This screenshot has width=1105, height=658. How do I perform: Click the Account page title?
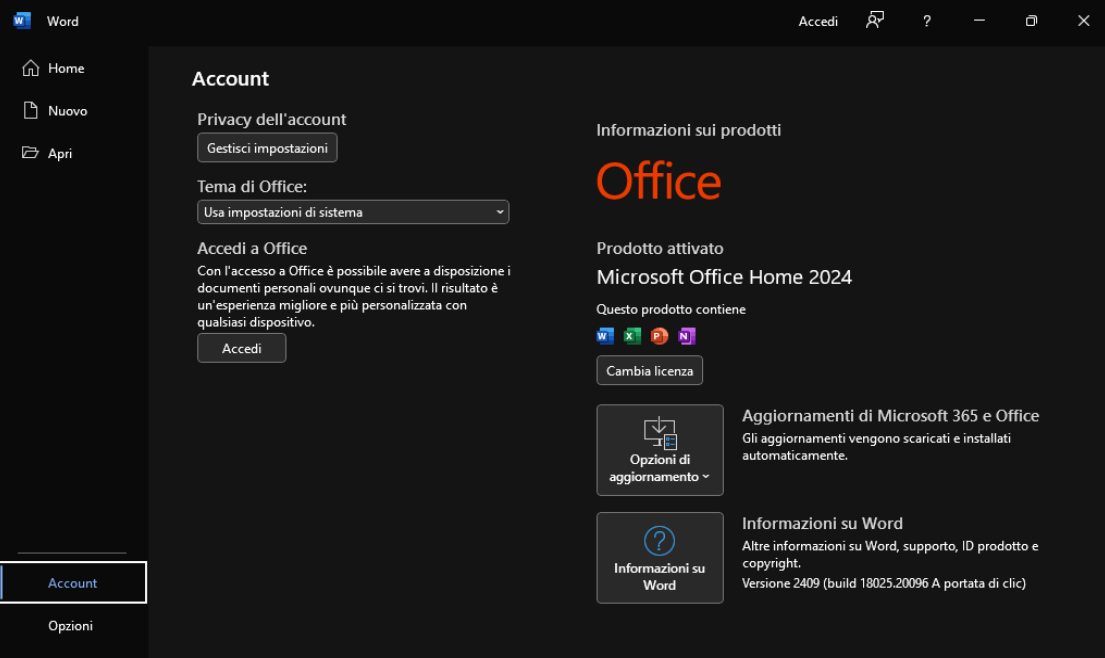click(x=230, y=79)
